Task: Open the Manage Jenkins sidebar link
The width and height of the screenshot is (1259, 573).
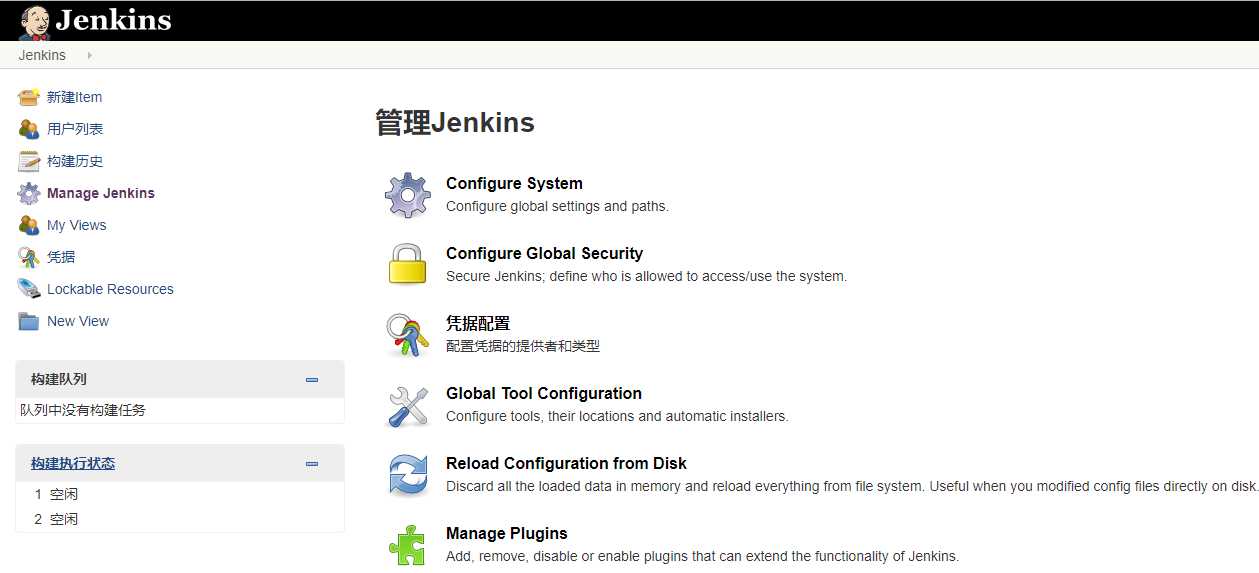Action: point(101,193)
